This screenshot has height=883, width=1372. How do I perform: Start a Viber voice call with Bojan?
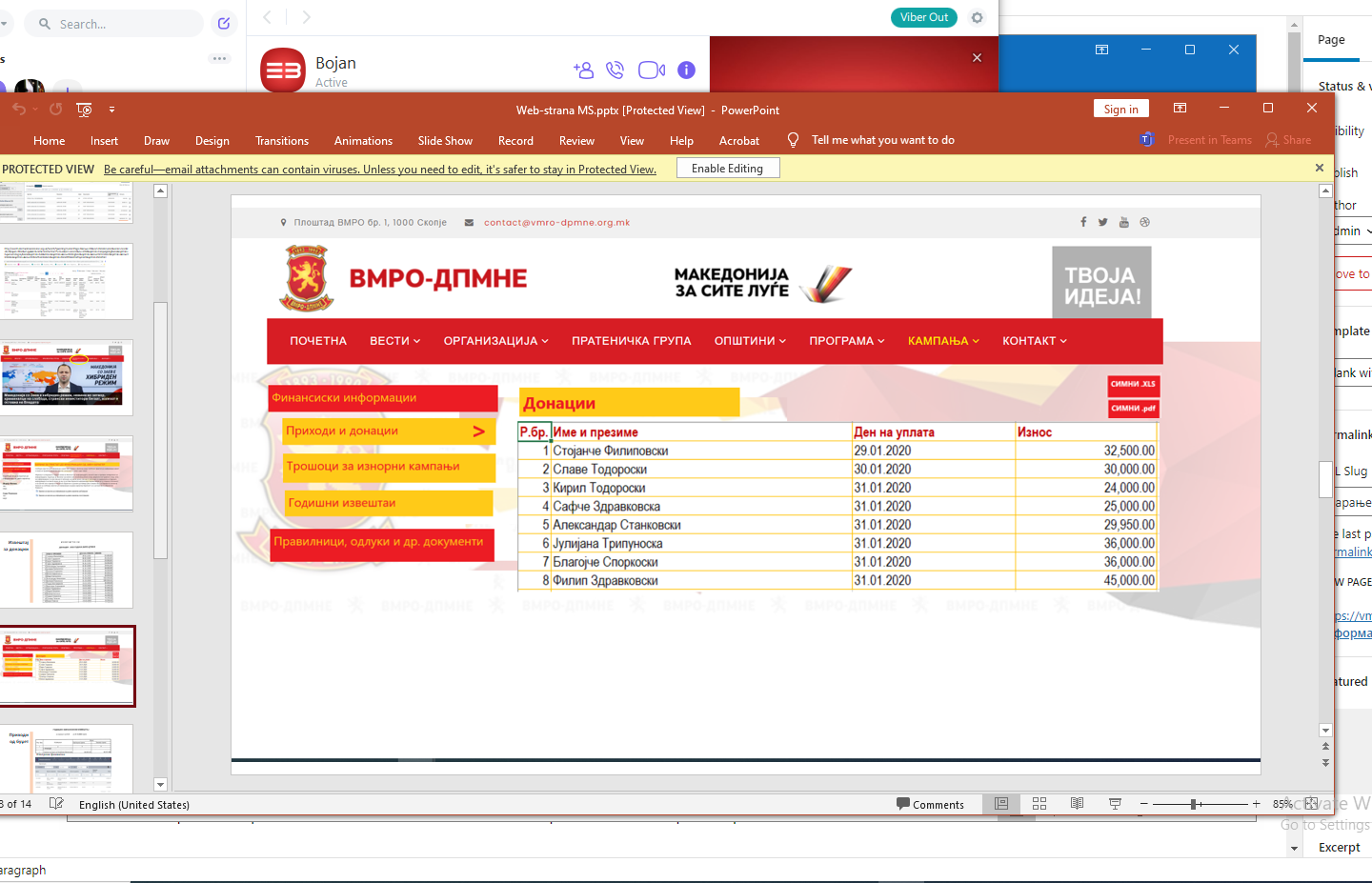[615, 70]
